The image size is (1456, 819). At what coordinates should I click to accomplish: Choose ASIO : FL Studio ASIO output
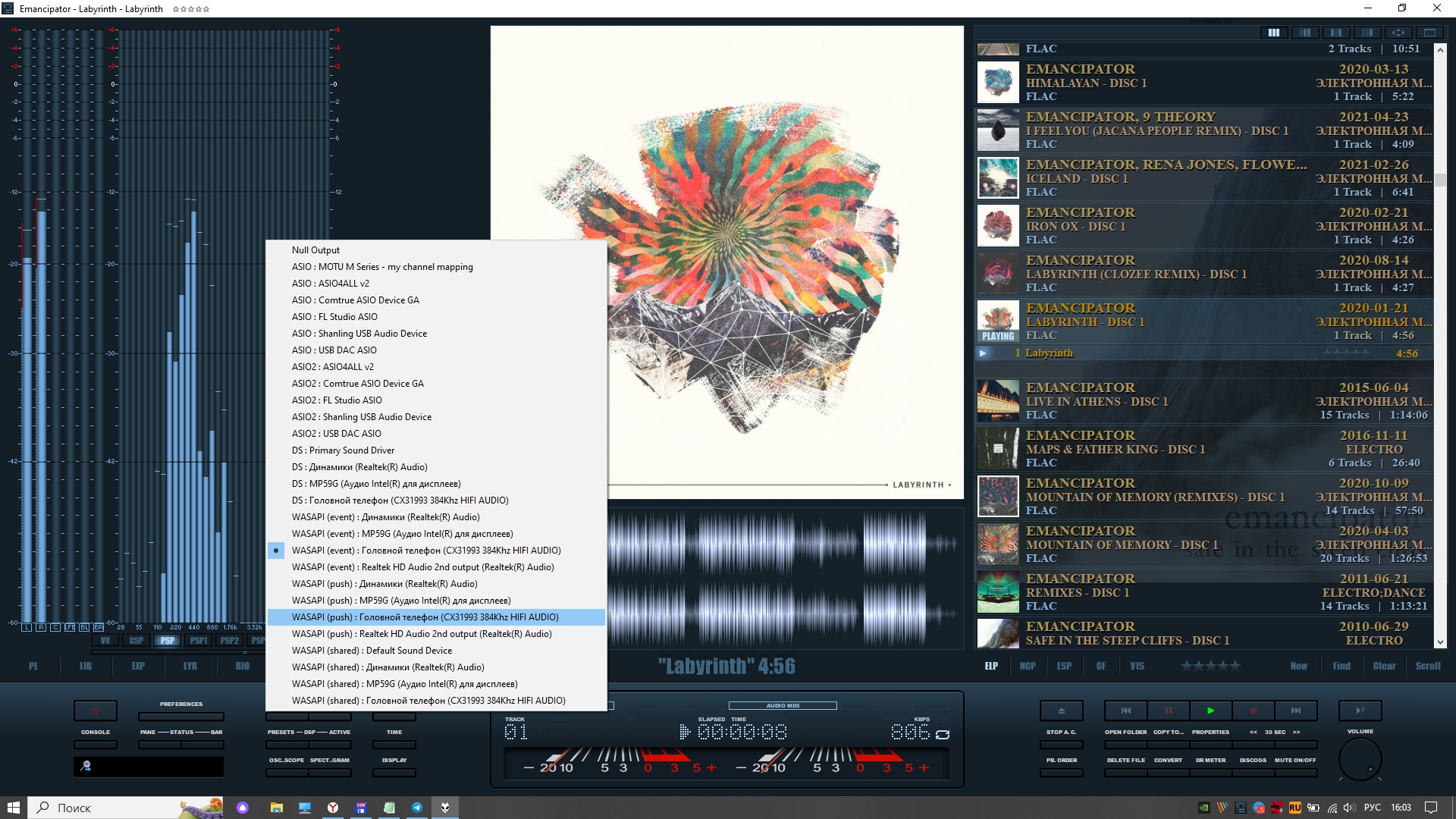[437, 317]
